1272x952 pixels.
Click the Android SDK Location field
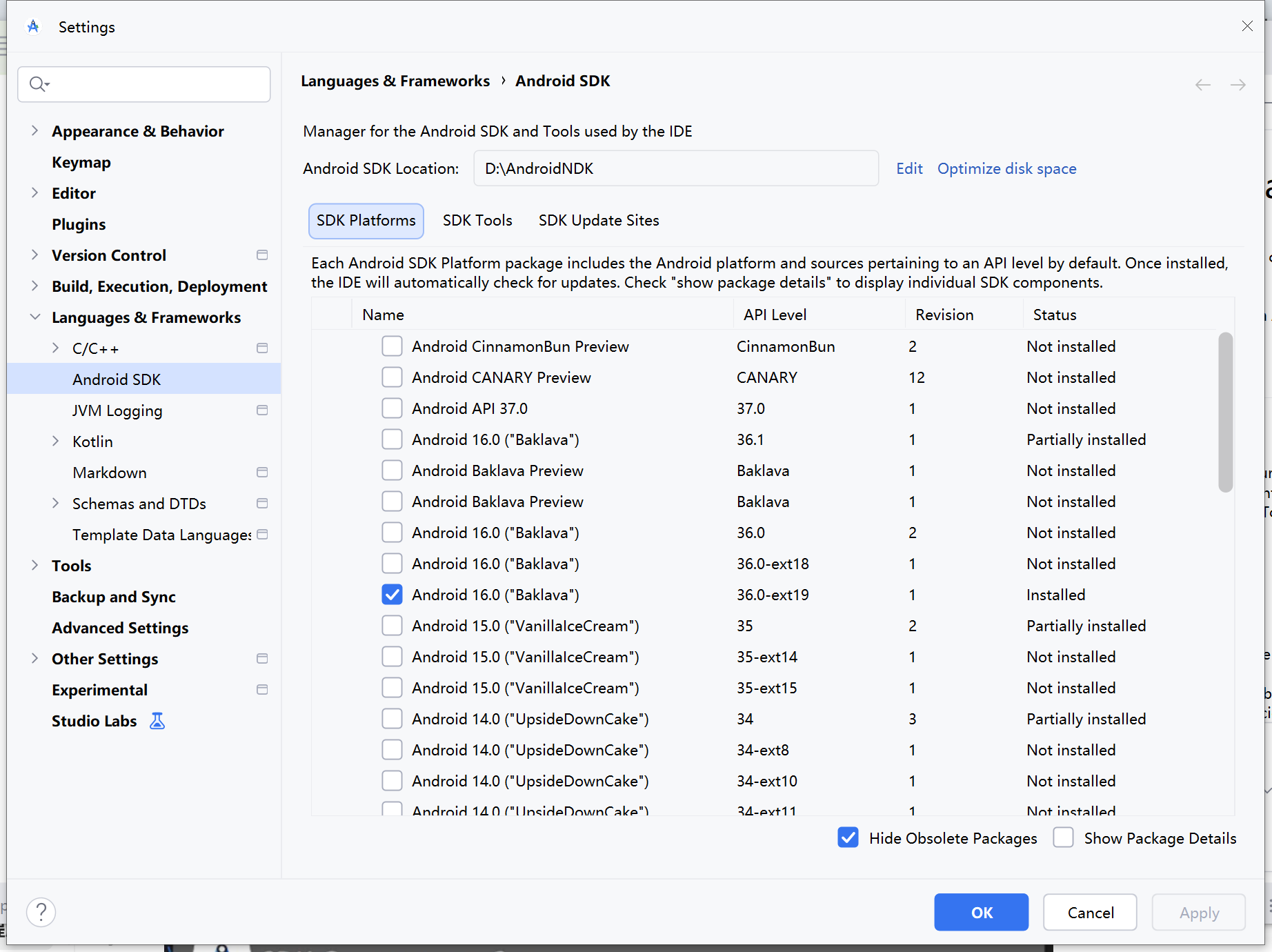click(676, 168)
